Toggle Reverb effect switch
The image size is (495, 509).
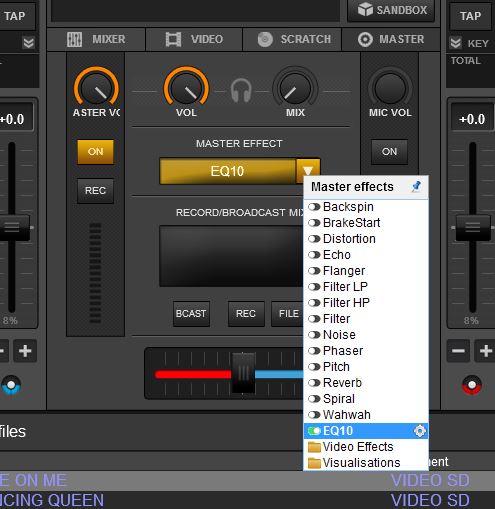314,383
